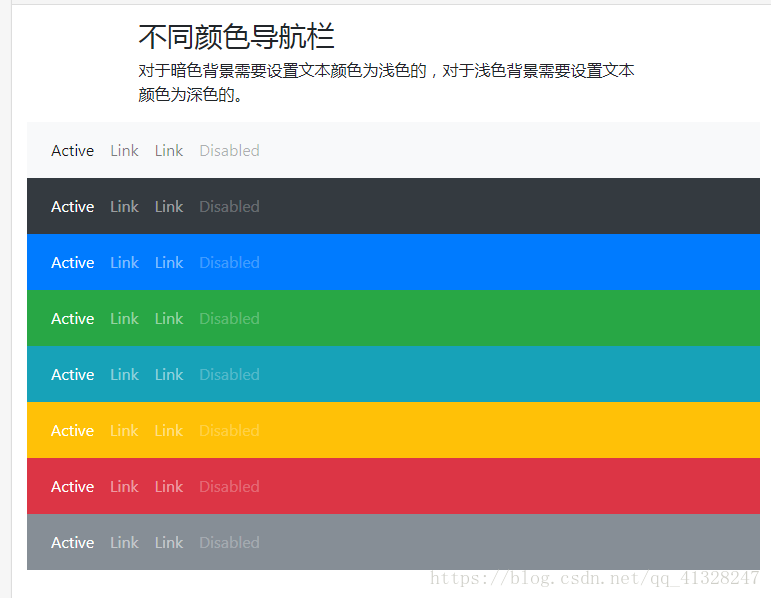
Task: Click Disabled in the green navbar
Action: click(x=229, y=319)
